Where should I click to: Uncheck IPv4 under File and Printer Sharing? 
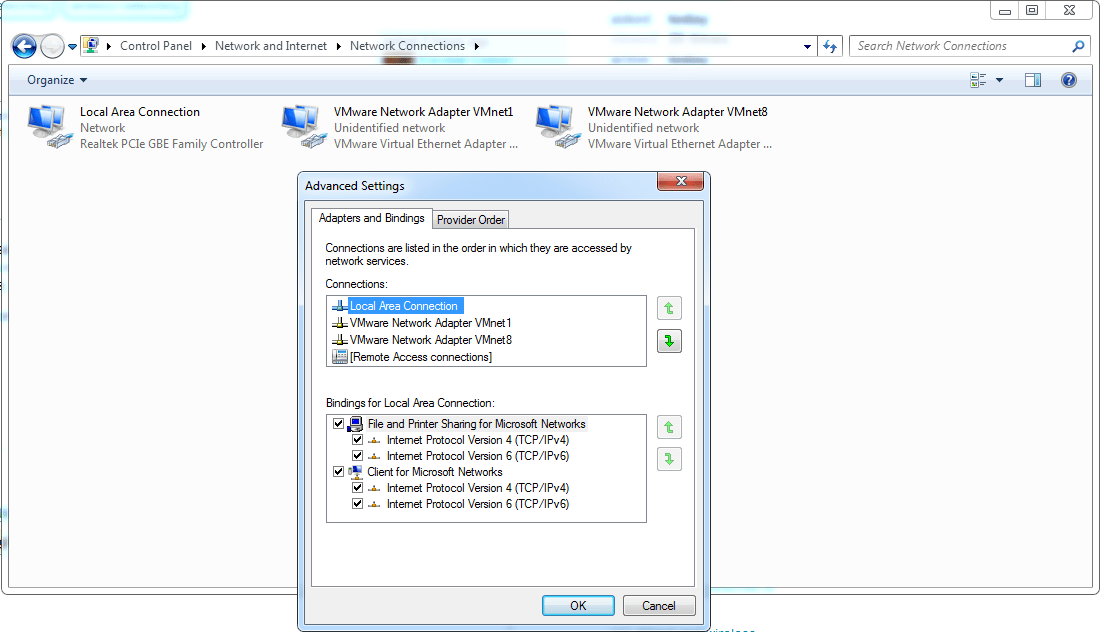(357, 440)
